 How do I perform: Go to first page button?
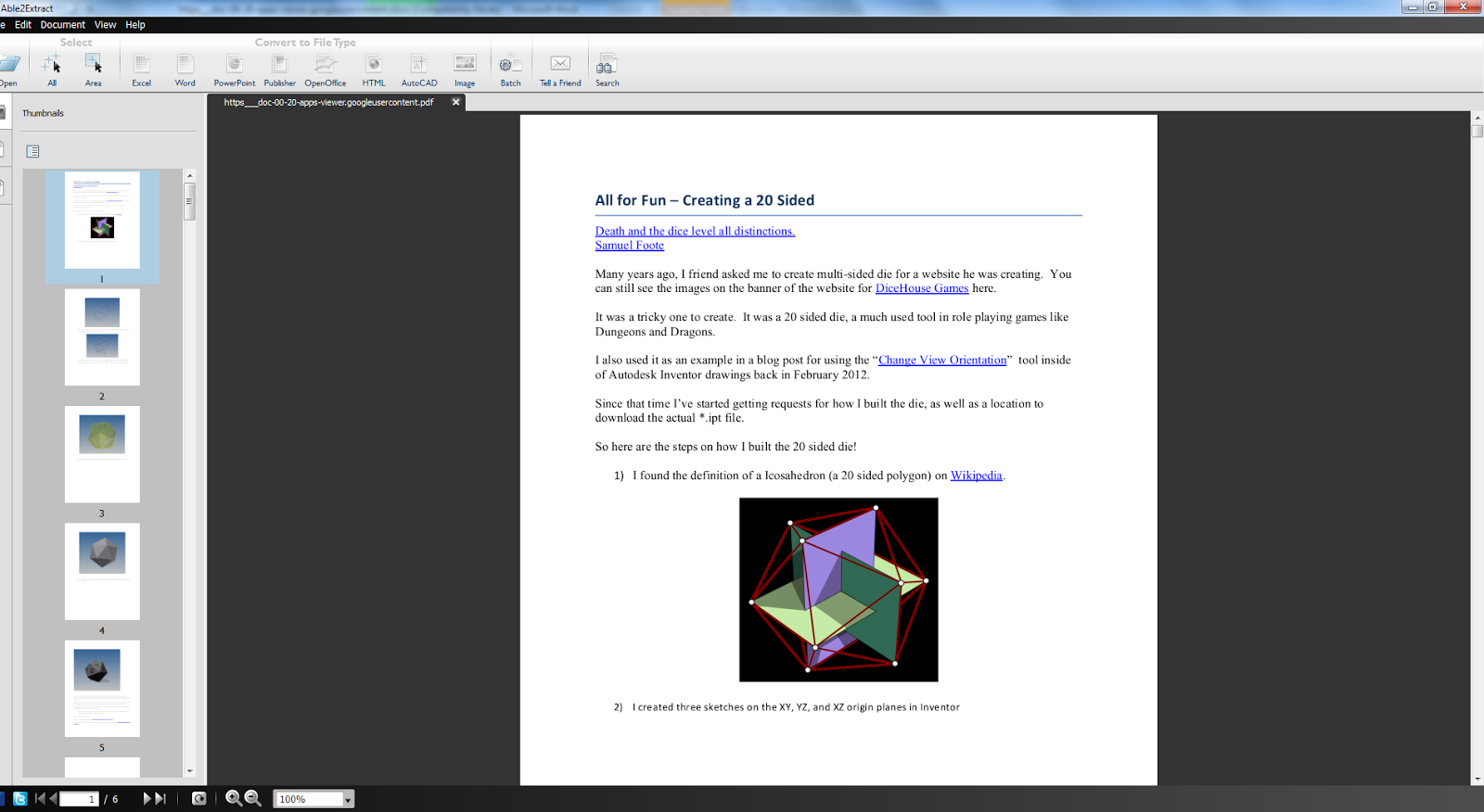(x=40, y=798)
